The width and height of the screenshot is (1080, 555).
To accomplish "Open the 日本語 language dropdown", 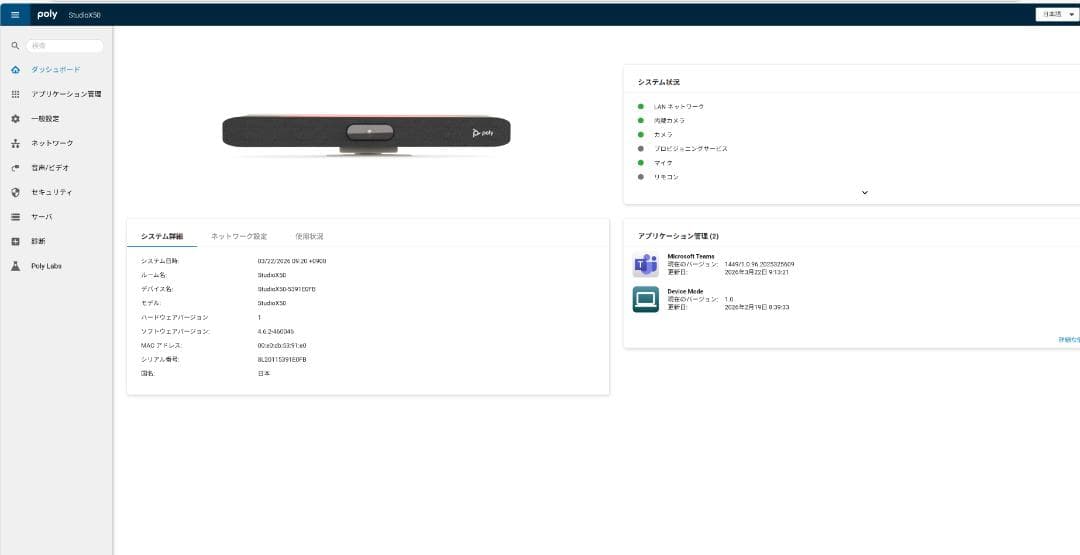I will [1057, 14].
